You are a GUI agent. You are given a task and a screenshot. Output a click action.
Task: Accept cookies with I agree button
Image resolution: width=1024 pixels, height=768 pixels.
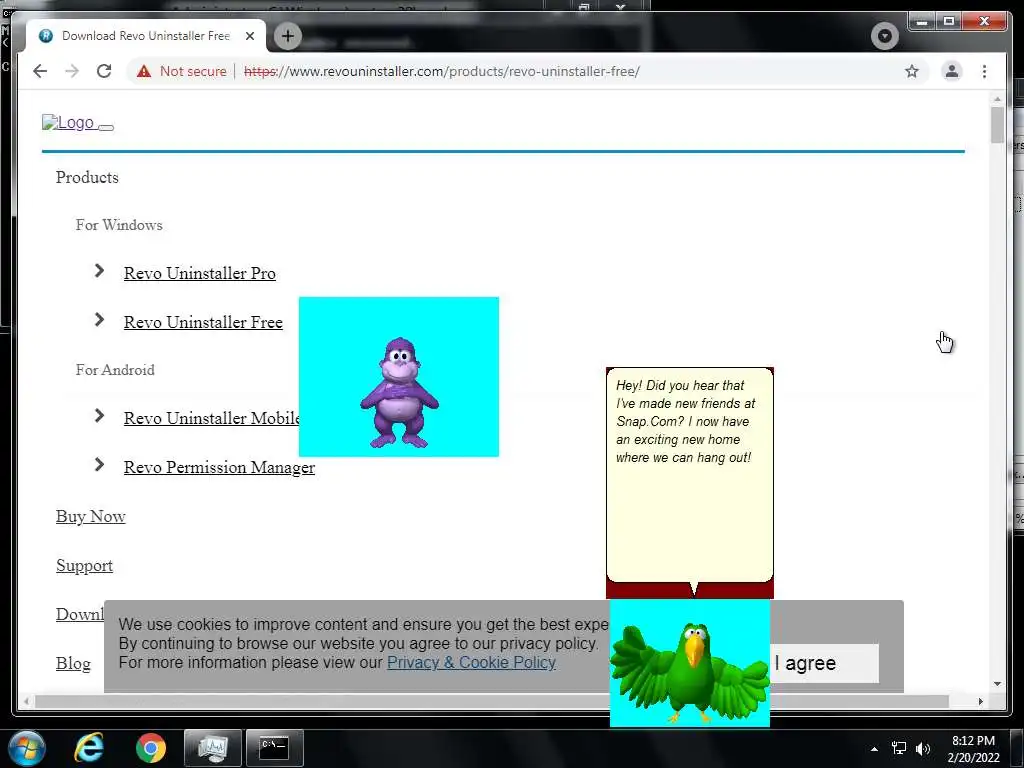[824, 664]
